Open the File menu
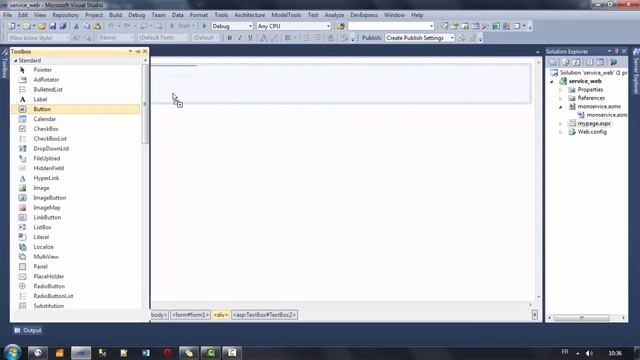Image resolution: width=640 pixels, height=360 pixels. point(7,15)
